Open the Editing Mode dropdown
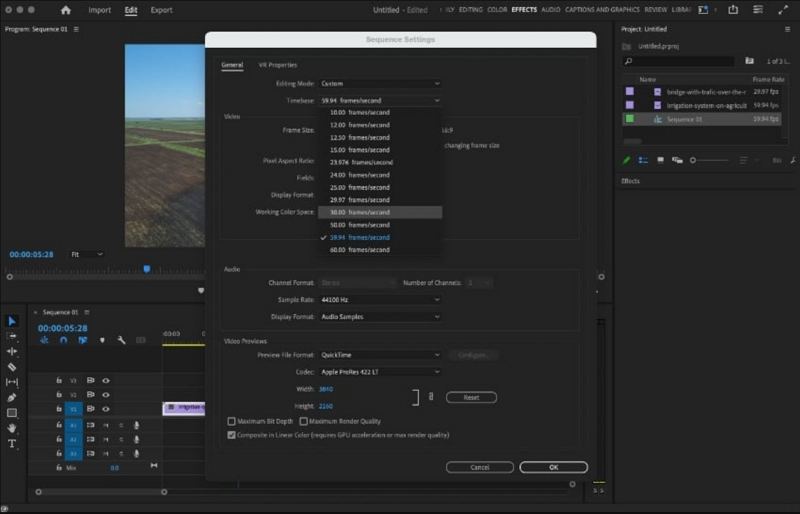The width and height of the screenshot is (800, 514). [380, 83]
